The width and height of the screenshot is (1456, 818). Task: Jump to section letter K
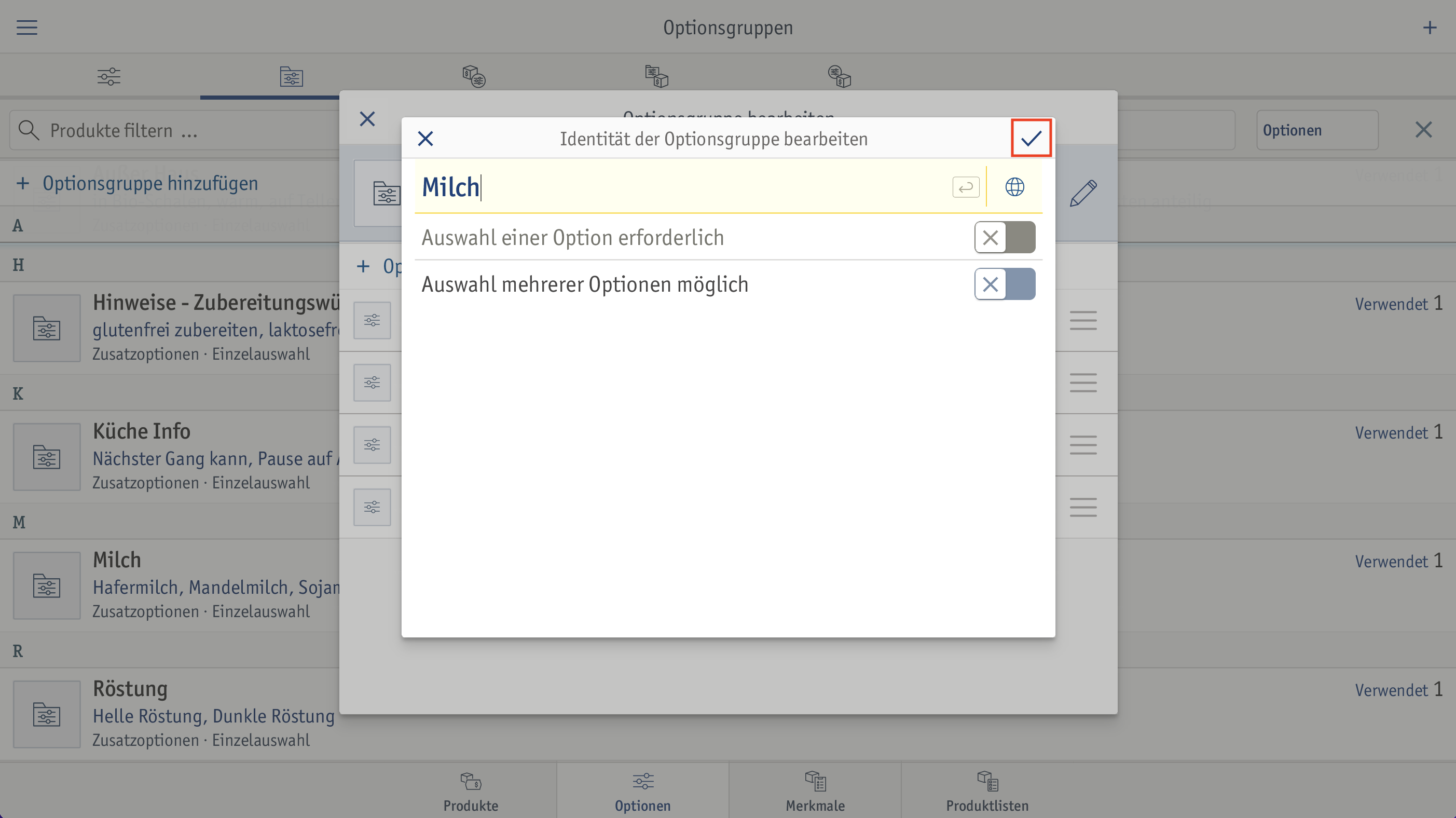pos(19,393)
